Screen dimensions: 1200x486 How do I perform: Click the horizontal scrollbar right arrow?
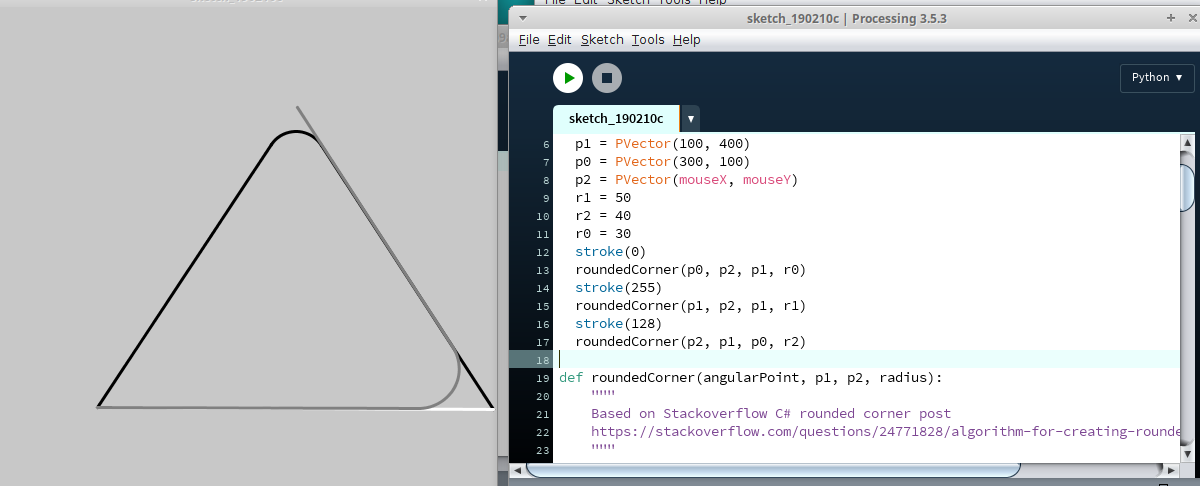(x=1171, y=469)
